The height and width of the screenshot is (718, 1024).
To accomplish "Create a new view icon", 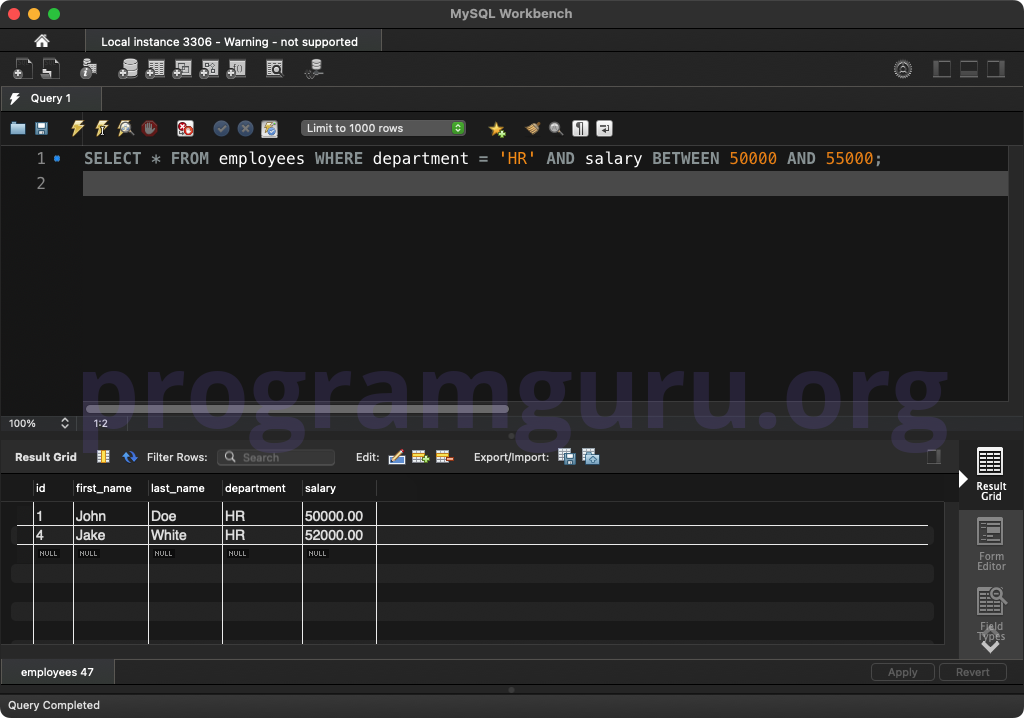I will (x=182, y=69).
